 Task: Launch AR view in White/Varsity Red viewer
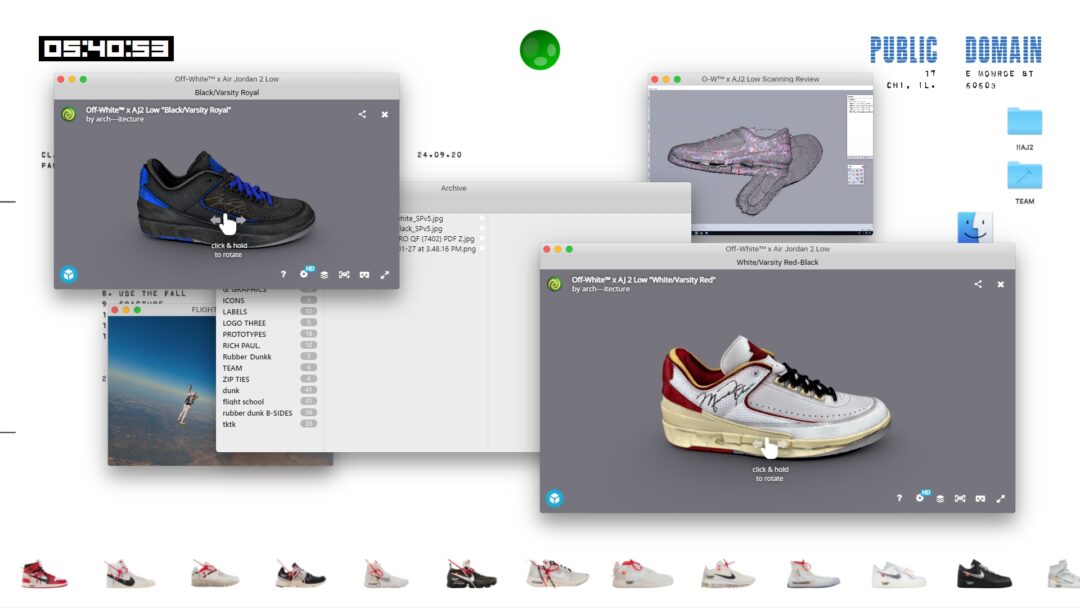[960, 499]
